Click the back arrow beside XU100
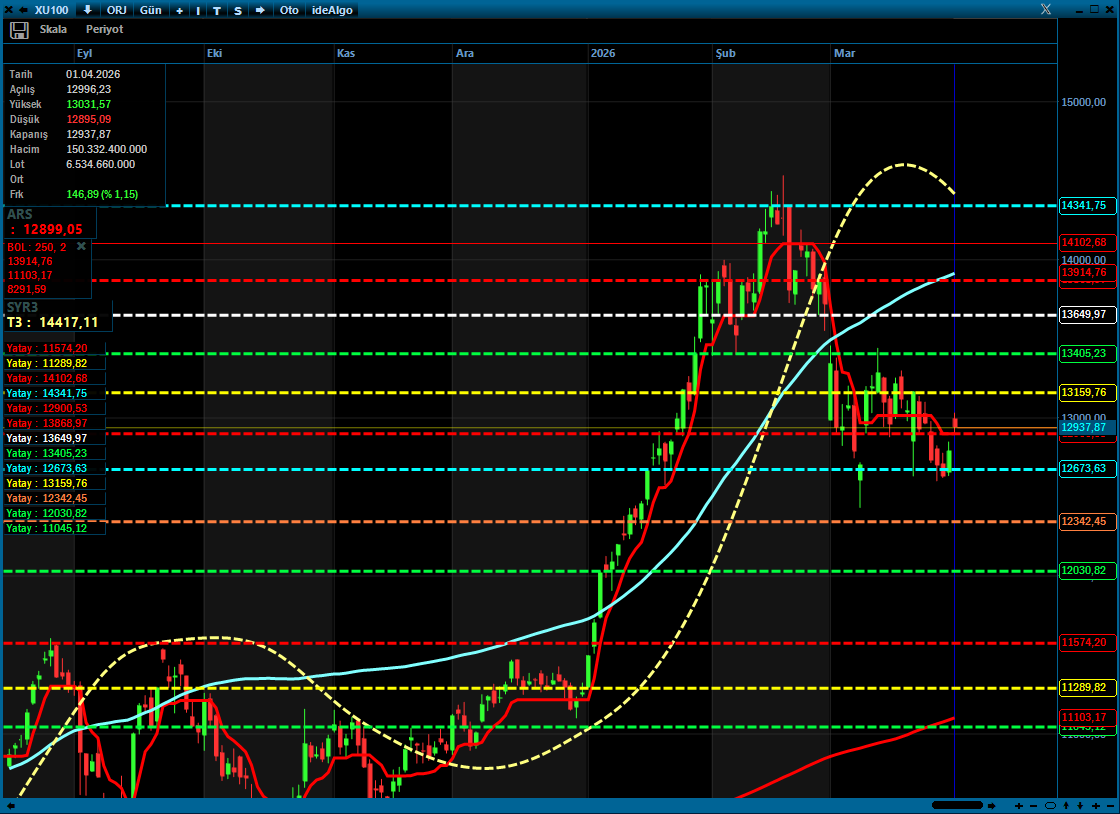This screenshot has height=814, width=1120. coord(23,10)
